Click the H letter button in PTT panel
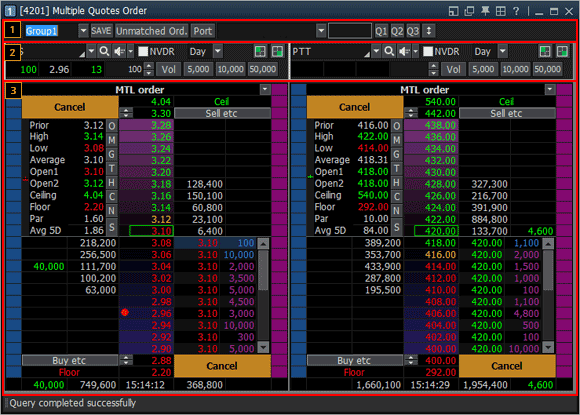This screenshot has width=580, height=415. (396, 182)
